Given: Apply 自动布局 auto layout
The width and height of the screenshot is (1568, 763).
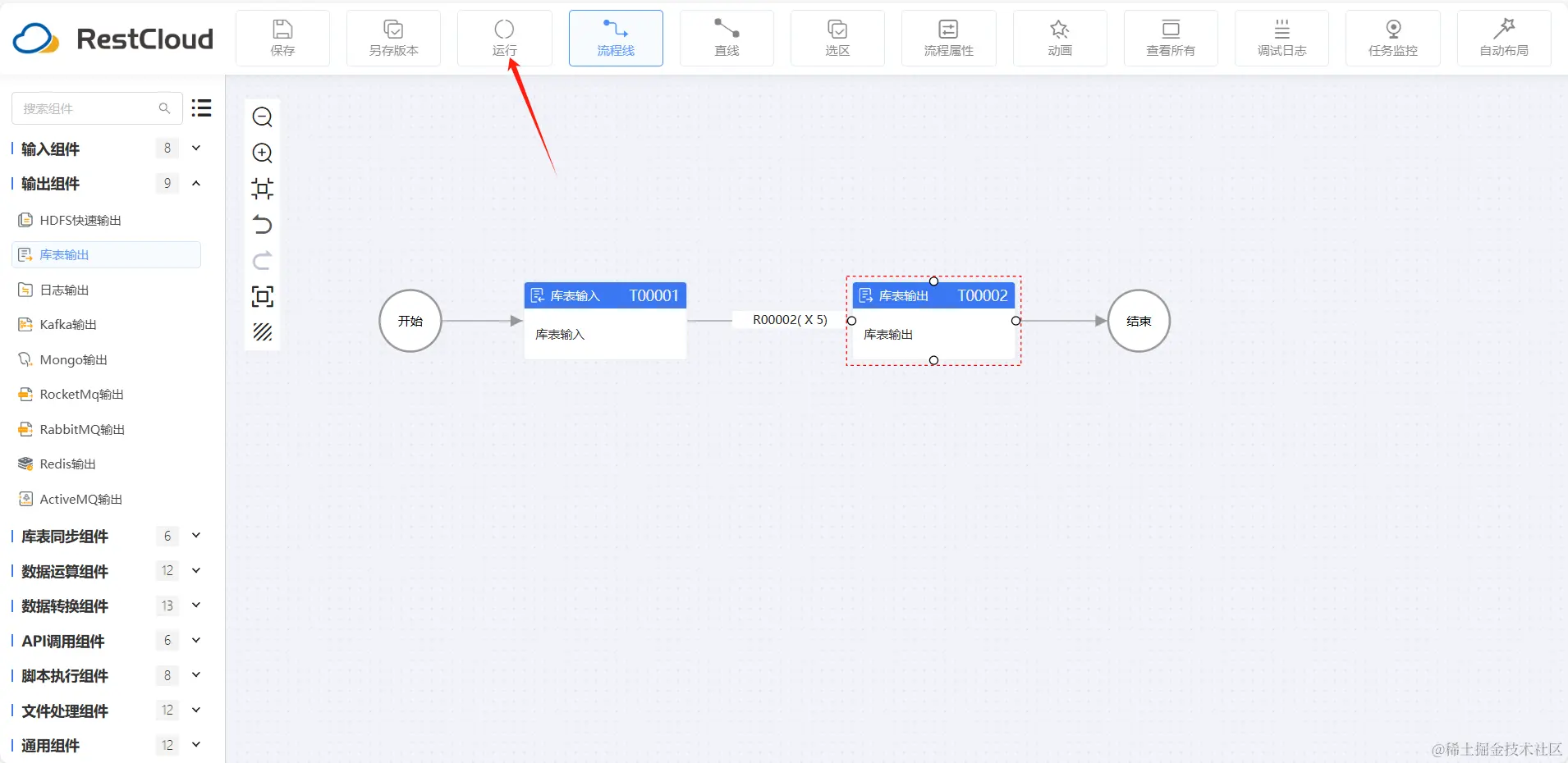Looking at the screenshot, I should pyautogui.click(x=1504, y=38).
